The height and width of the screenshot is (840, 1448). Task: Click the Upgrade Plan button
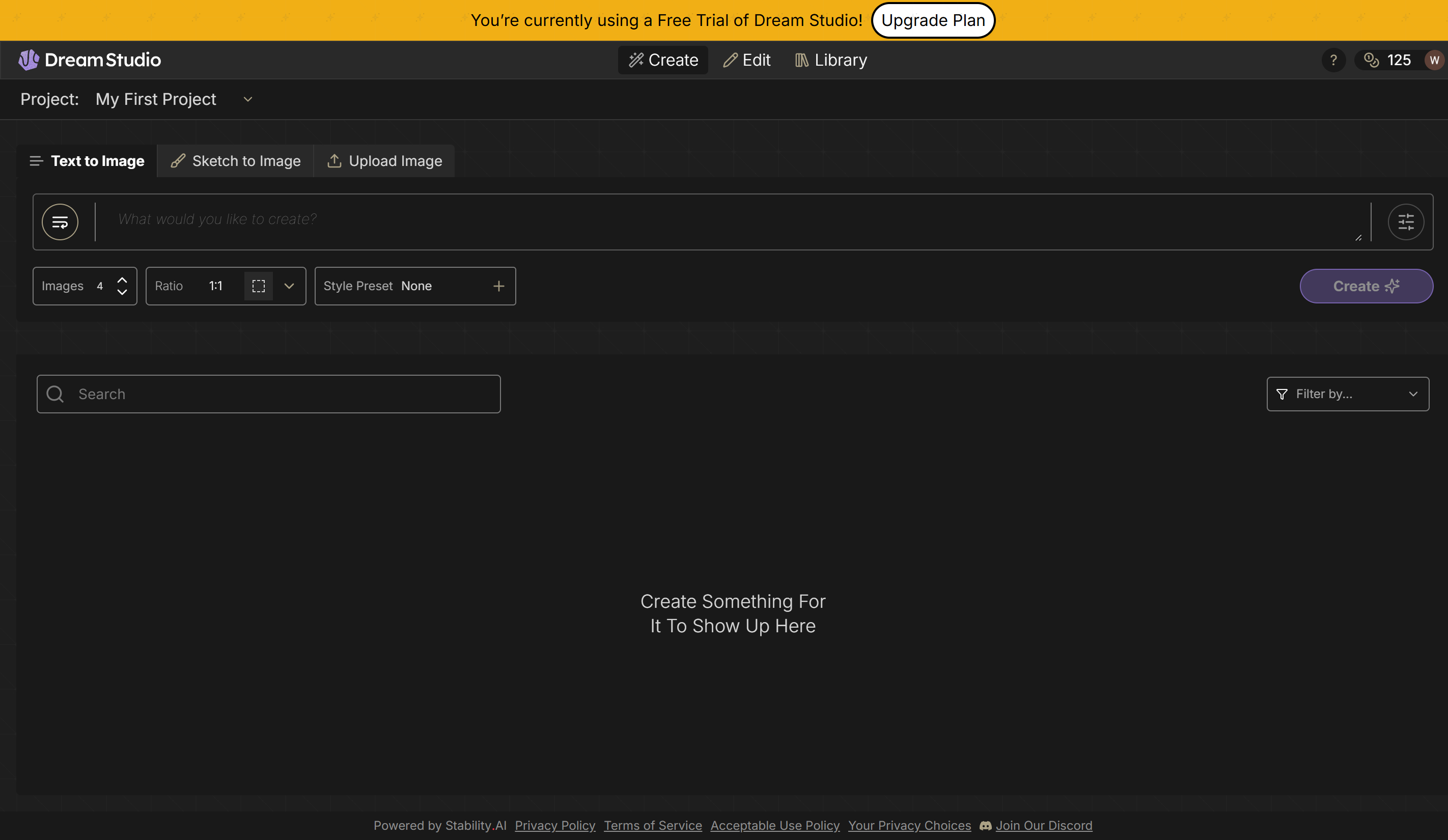(x=933, y=20)
